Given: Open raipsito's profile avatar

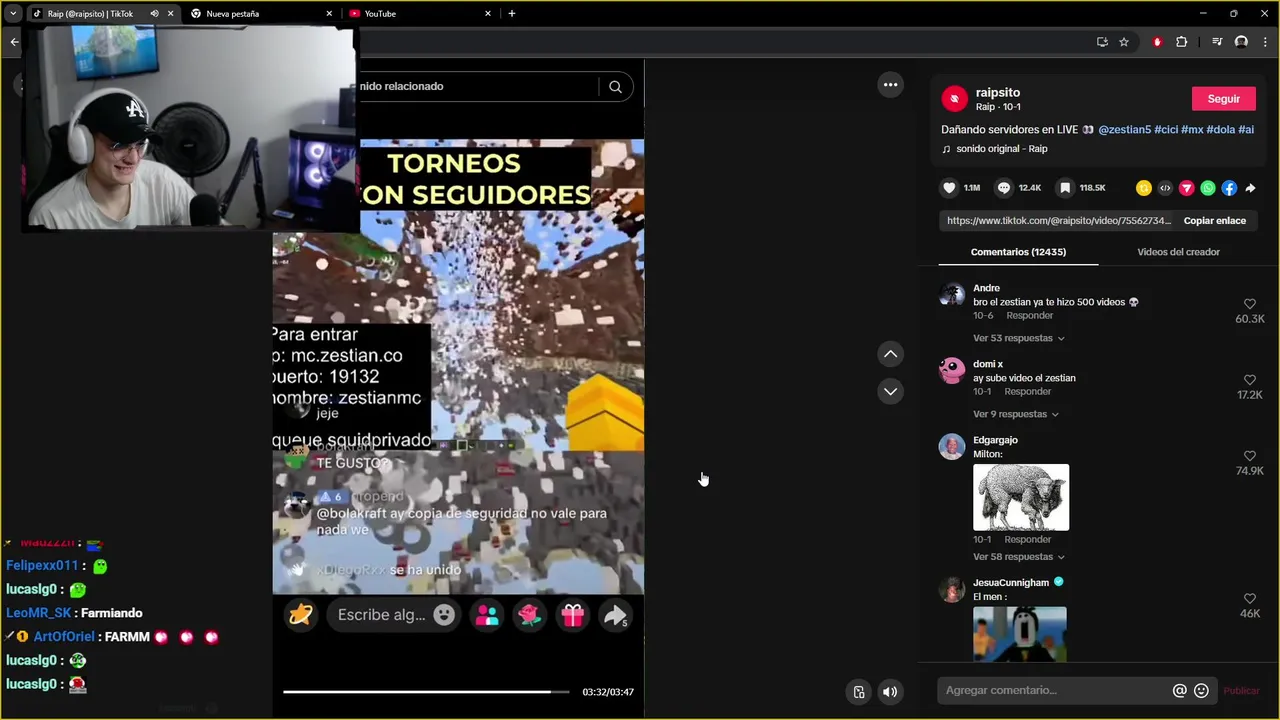Looking at the screenshot, I should click(x=954, y=98).
